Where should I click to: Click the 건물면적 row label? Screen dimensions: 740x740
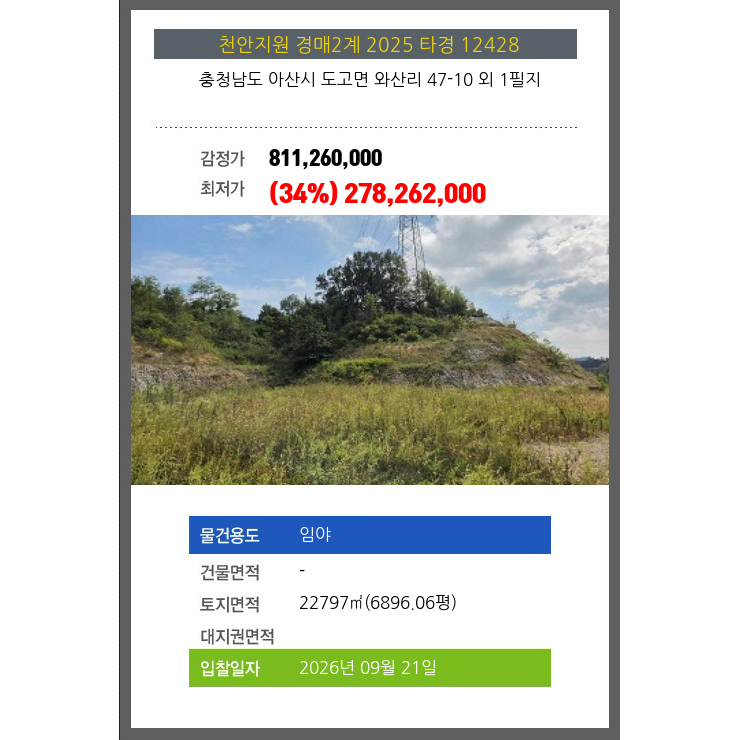[x=230, y=572]
